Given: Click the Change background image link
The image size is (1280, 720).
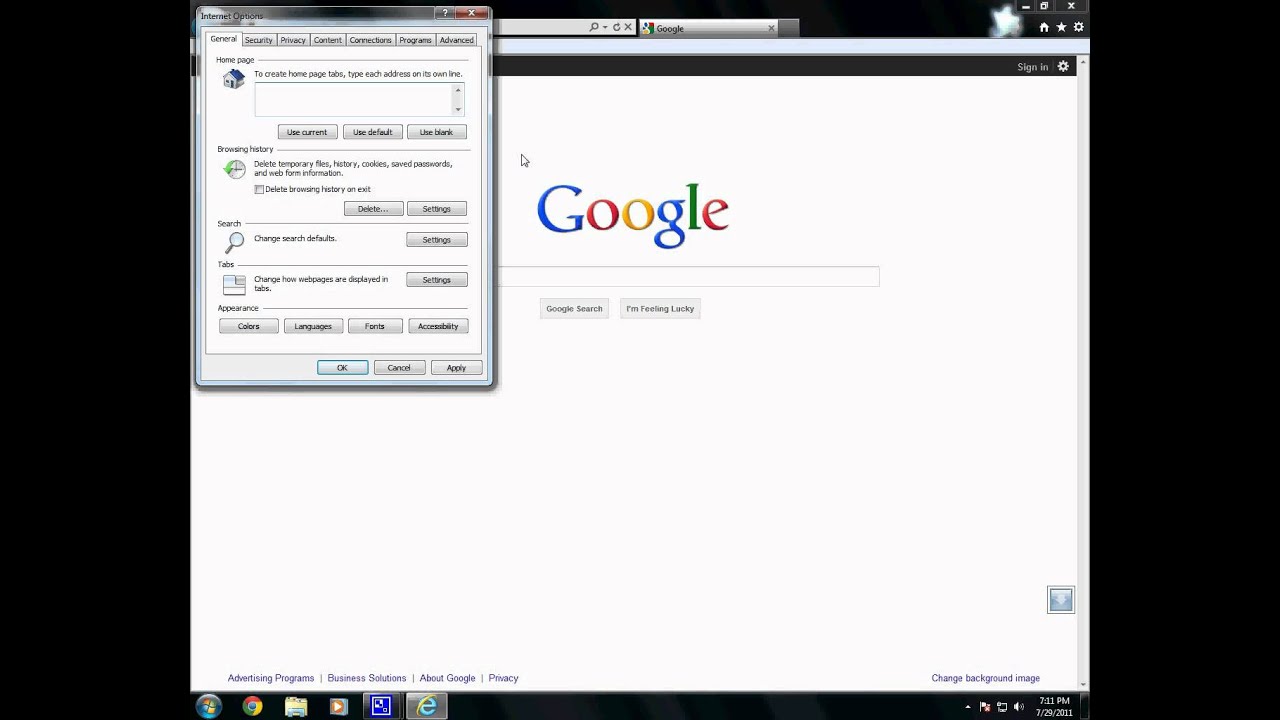Looking at the screenshot, I should [x=986, y=678].
